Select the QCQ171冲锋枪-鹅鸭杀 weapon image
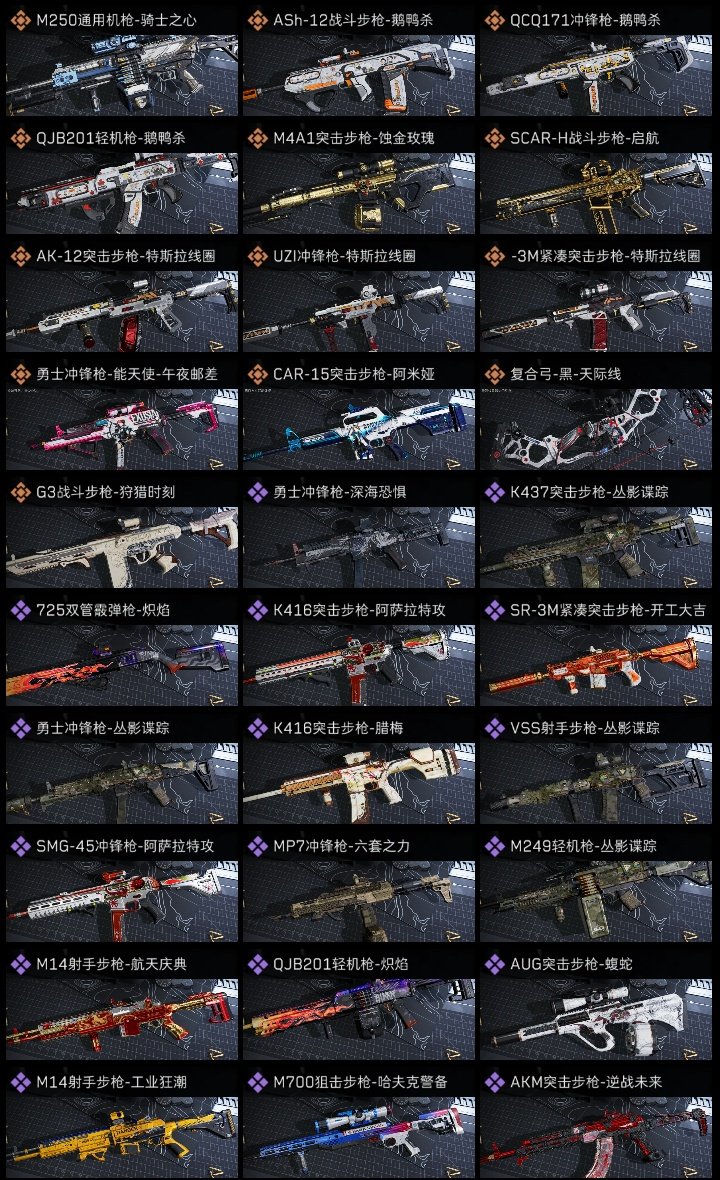This screenshot has height=1180, width=720. (x=596, y=75)
